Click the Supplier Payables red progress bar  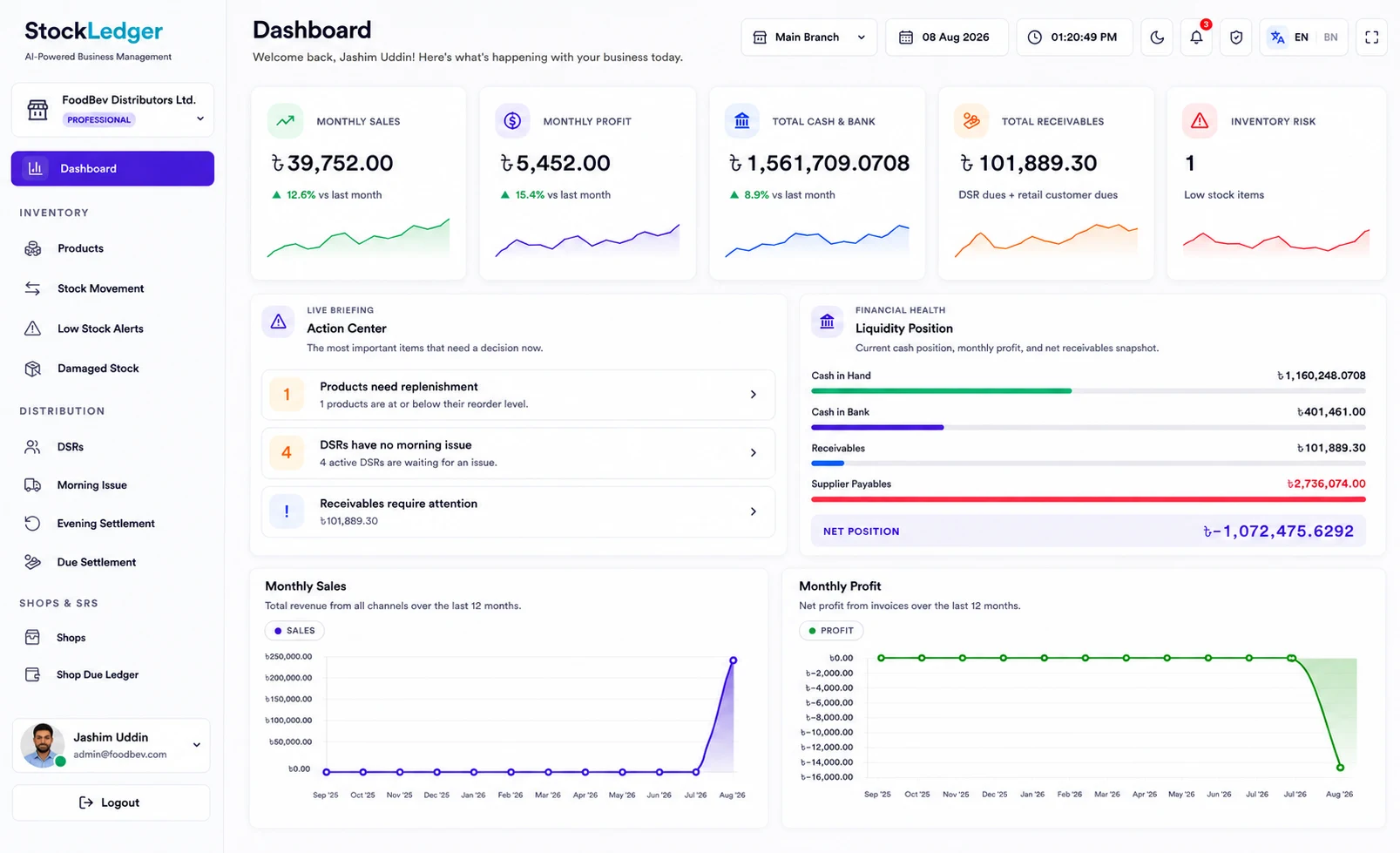tap(1088, 499)
